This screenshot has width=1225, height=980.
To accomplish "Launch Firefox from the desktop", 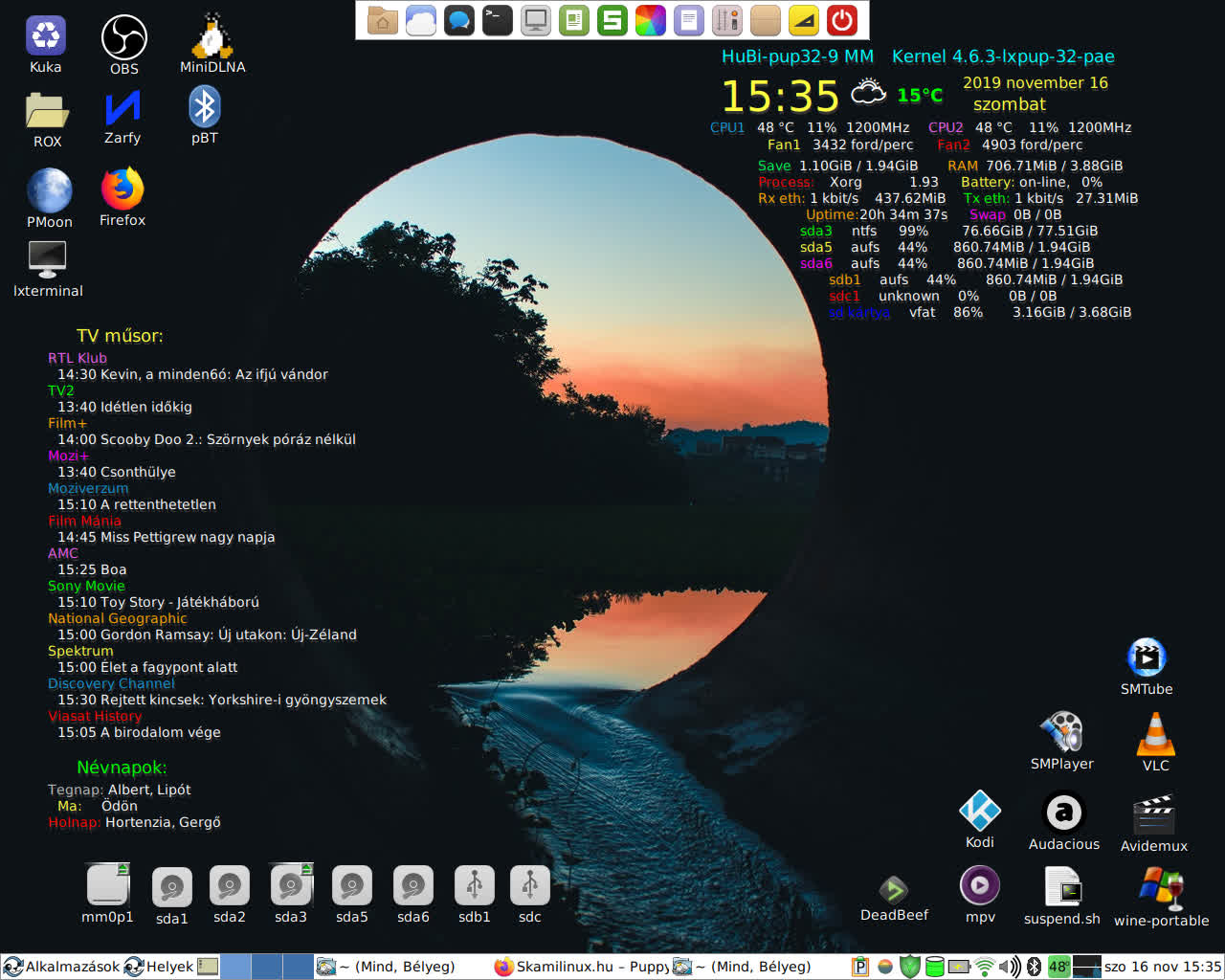I will click(122, 189).
